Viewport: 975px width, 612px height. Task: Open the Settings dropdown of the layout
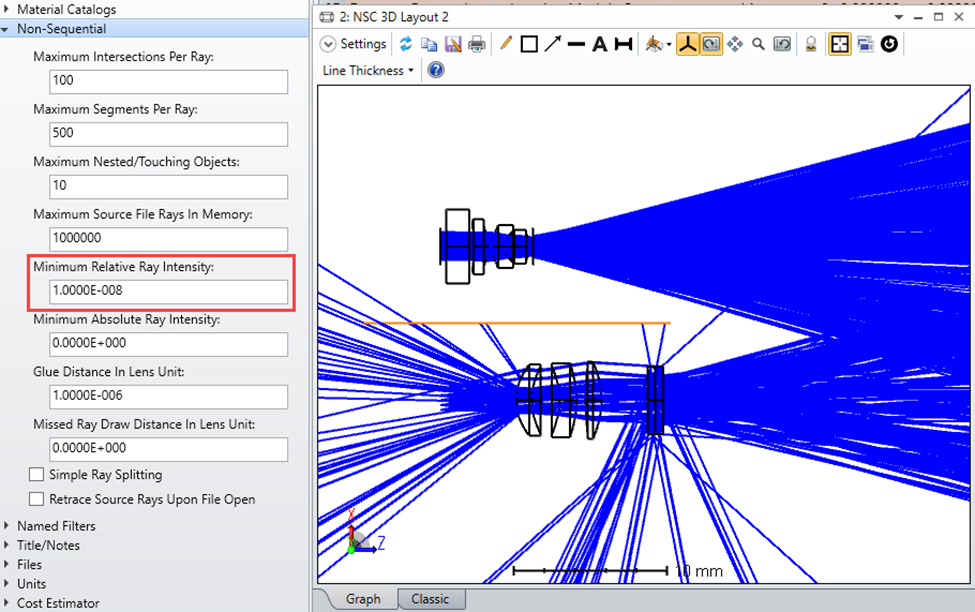click(353, 43)
